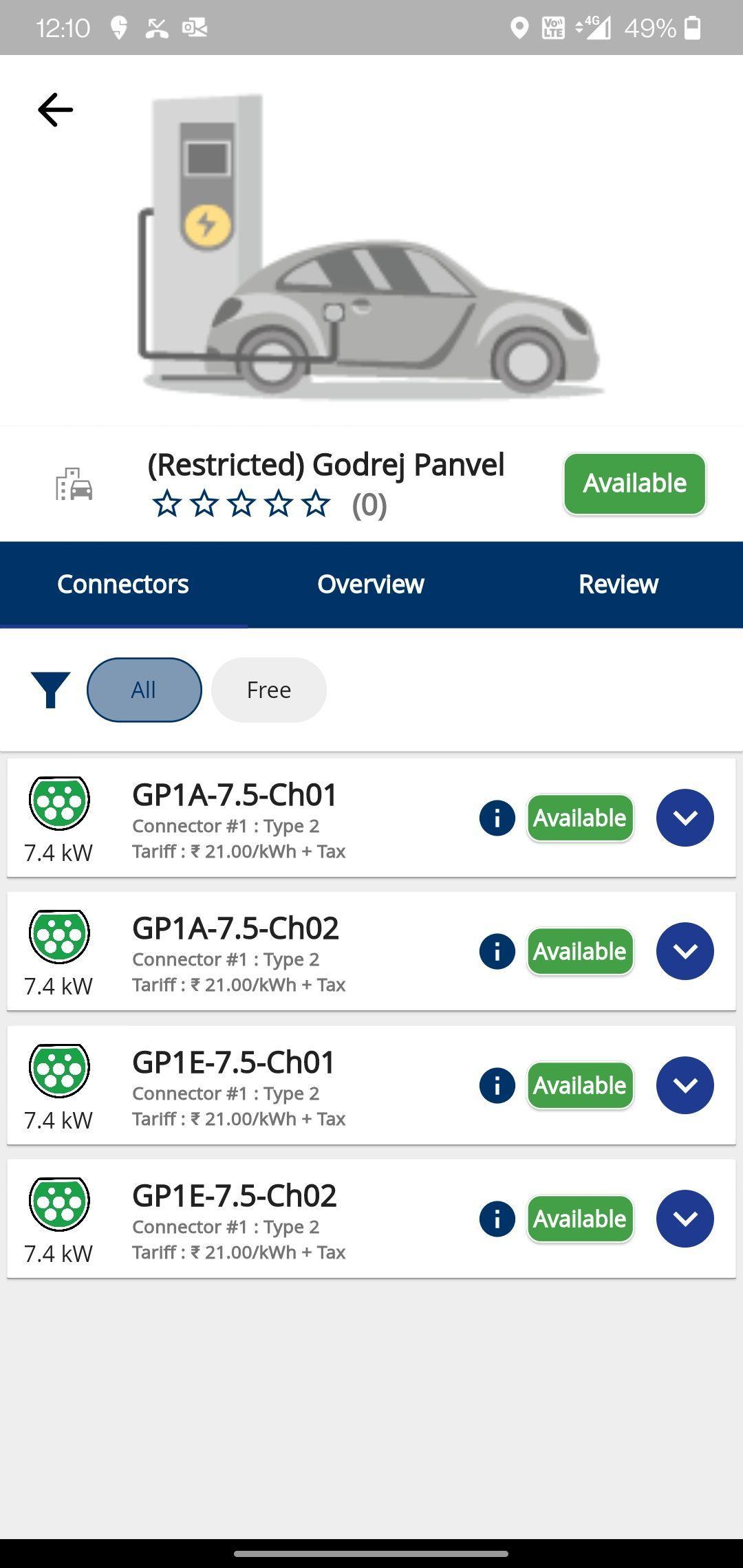Open info icon for GP1E-7.5-Ch01
743x1568 pixels.
click(497, 1086)
